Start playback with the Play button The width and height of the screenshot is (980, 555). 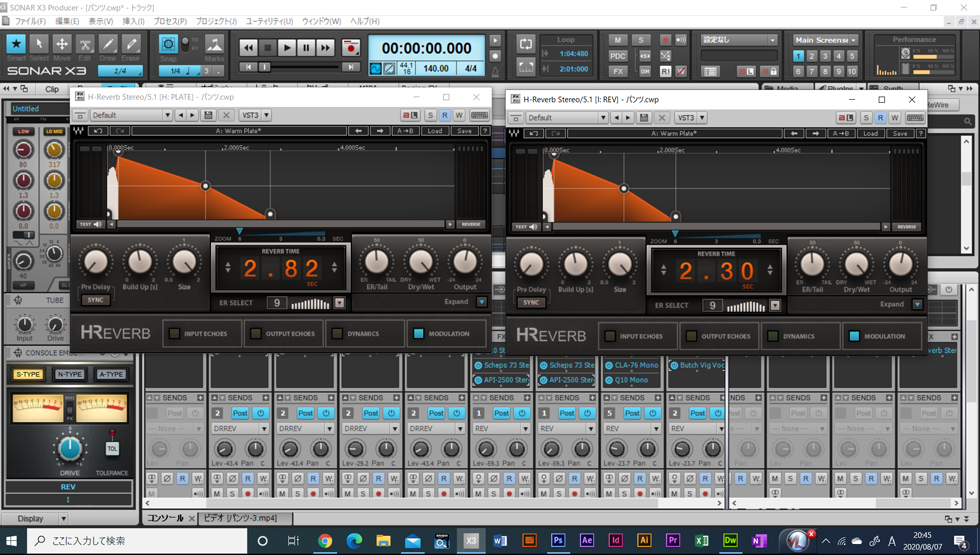287,48
